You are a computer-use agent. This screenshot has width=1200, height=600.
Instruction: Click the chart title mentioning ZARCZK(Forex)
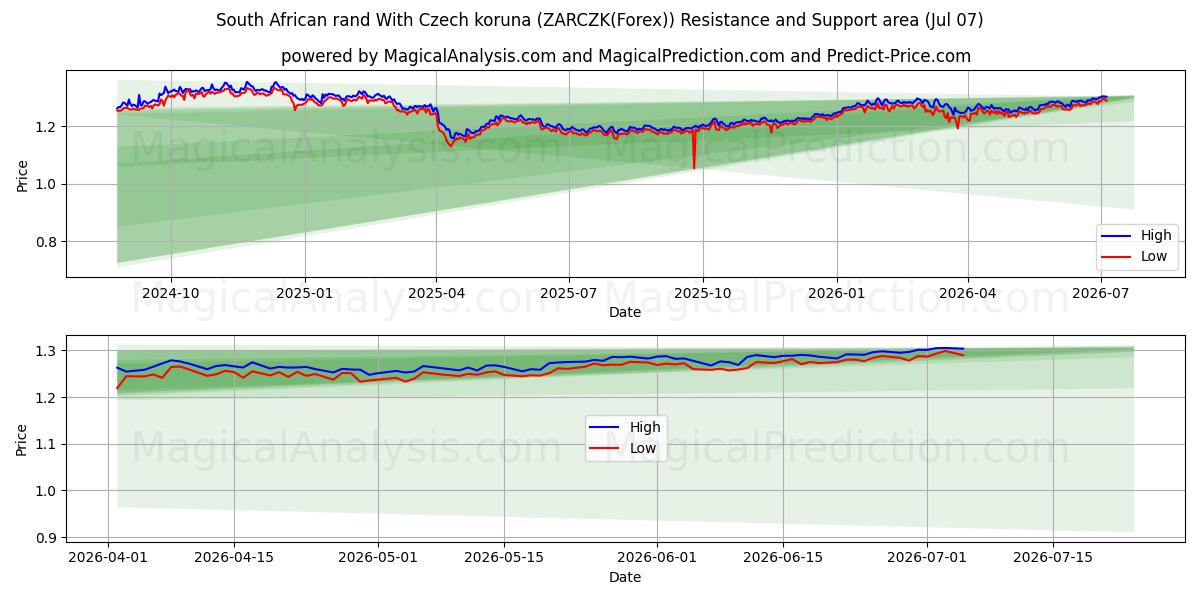point(600,20)
